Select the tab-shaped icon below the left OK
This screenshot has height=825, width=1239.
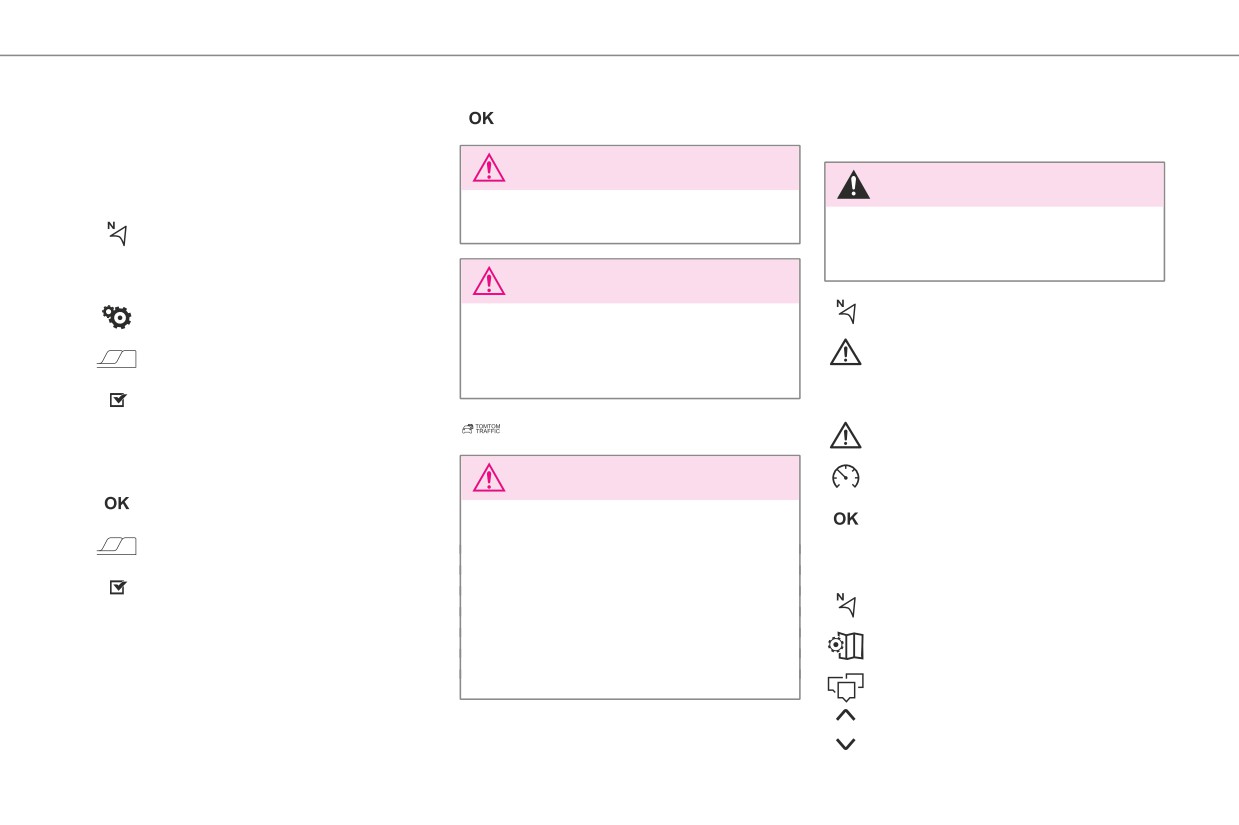click(117, 546)
